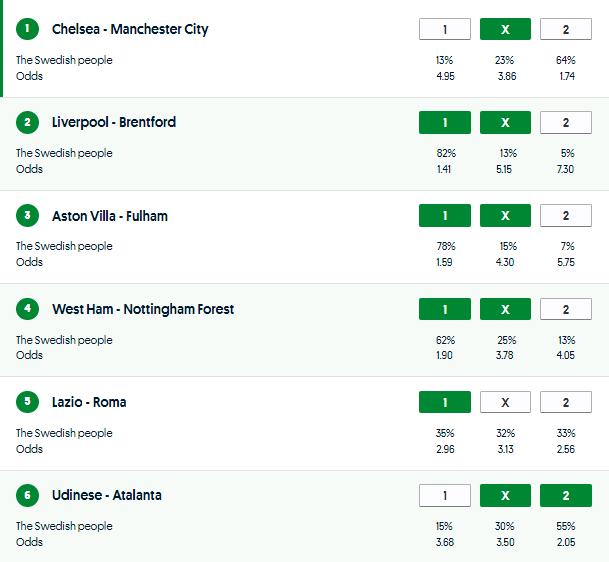Open the West Ham - Nottingham Forest match title

(143, 309)
